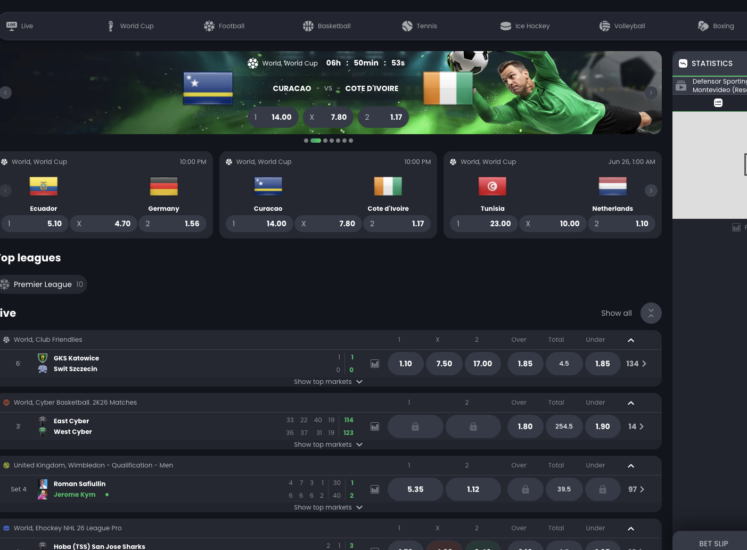Open the Tennis category
Screen dimensions: 747x550
(419, 26)
